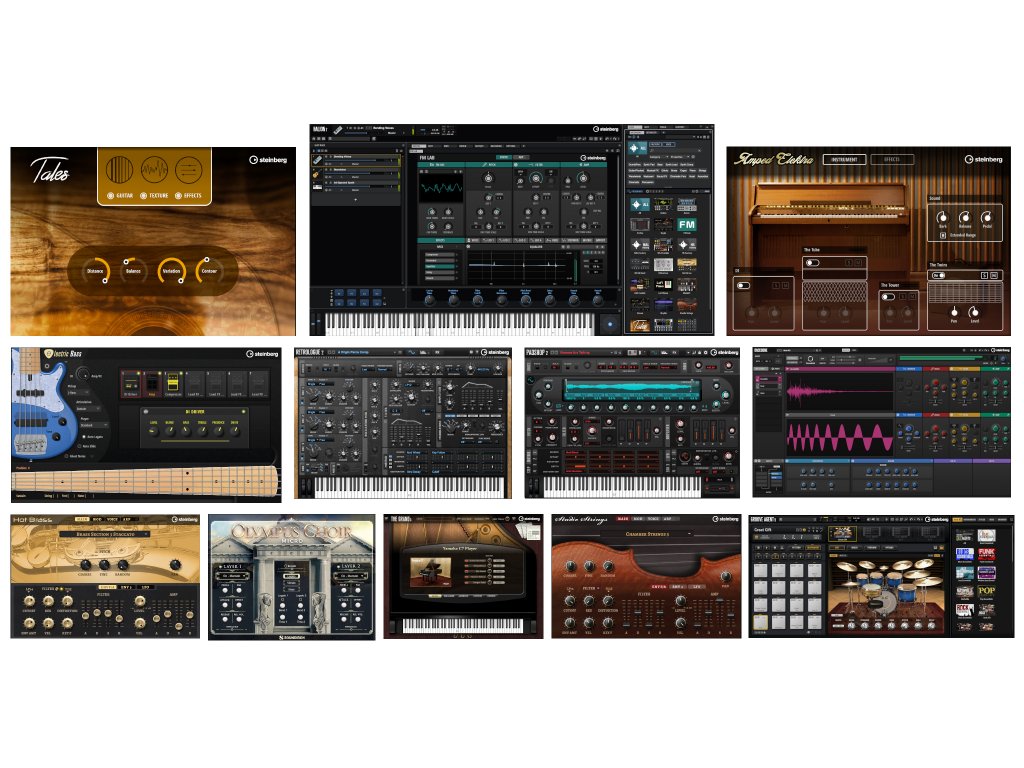Screen dimensions: 1024x768
Task: Click the Steinberg logo in Studio Strings
Action: point(725,519)
